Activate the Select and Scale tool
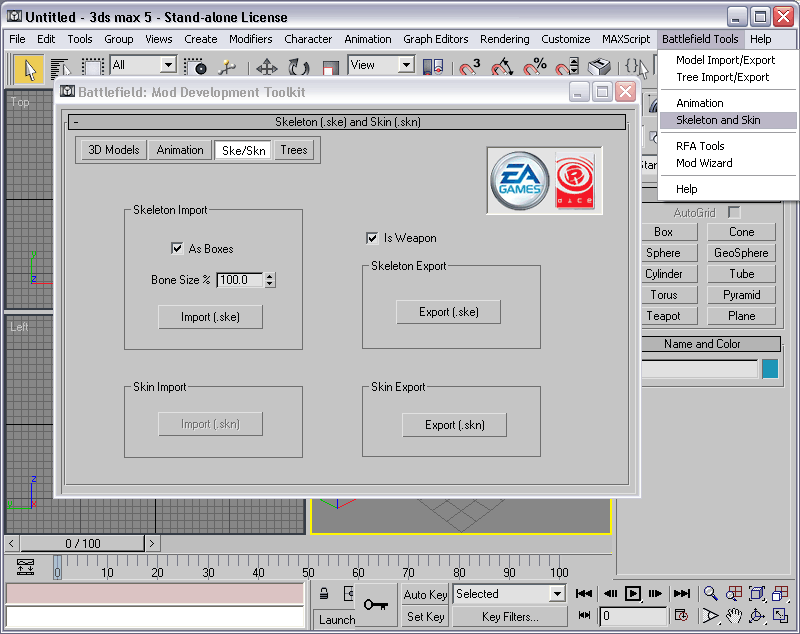Image resolution: width=800 pixels, height=634 pixels. click(331, 68)
